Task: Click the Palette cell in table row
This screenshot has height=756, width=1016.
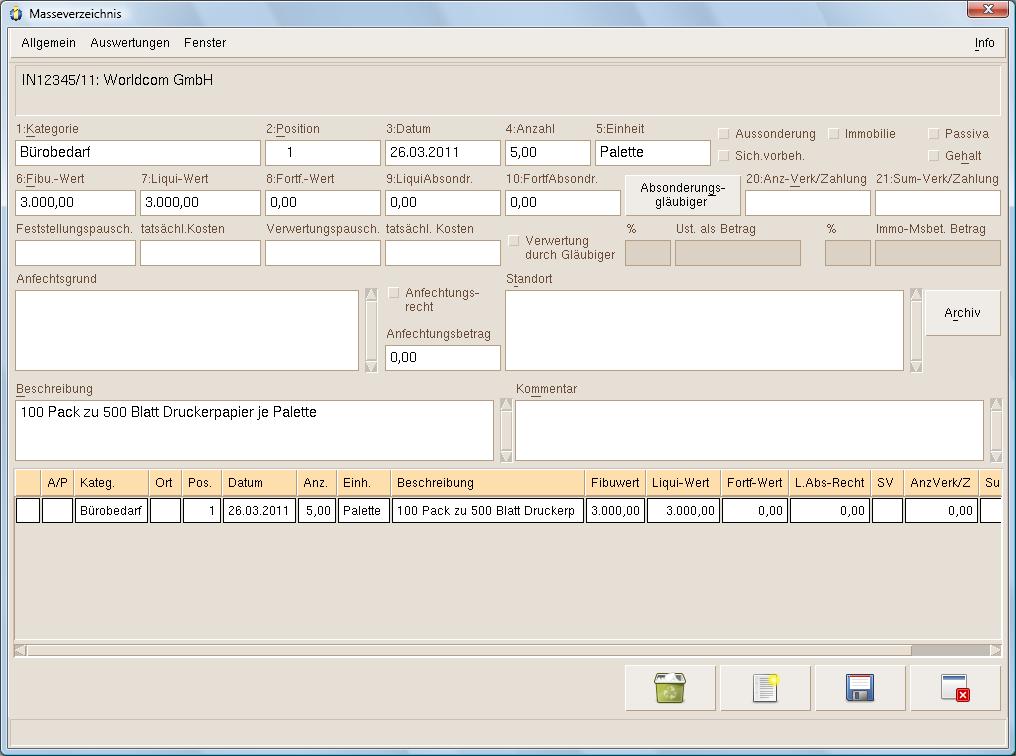Action: coord(363,510)
